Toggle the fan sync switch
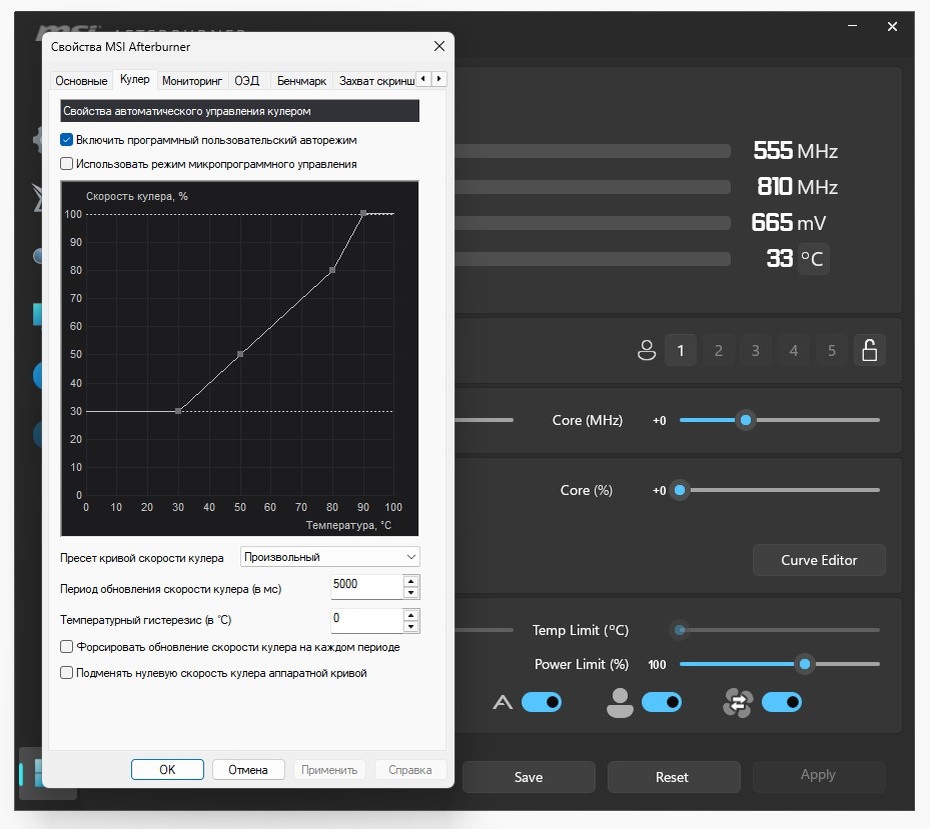The height and width of the screenshot is (829, 930). 782,703
